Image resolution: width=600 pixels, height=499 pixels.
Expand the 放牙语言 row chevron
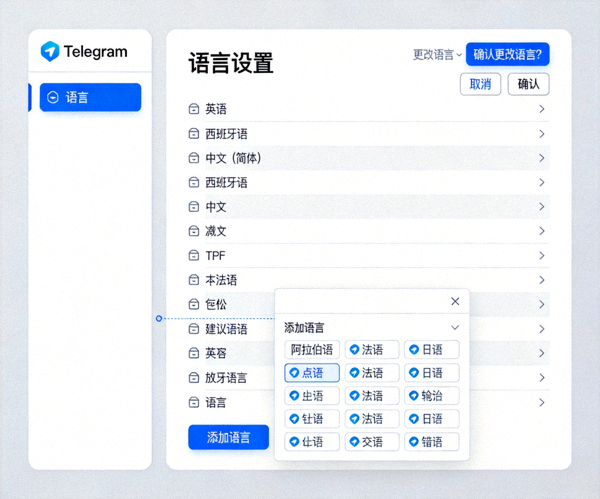click(542, 378)
